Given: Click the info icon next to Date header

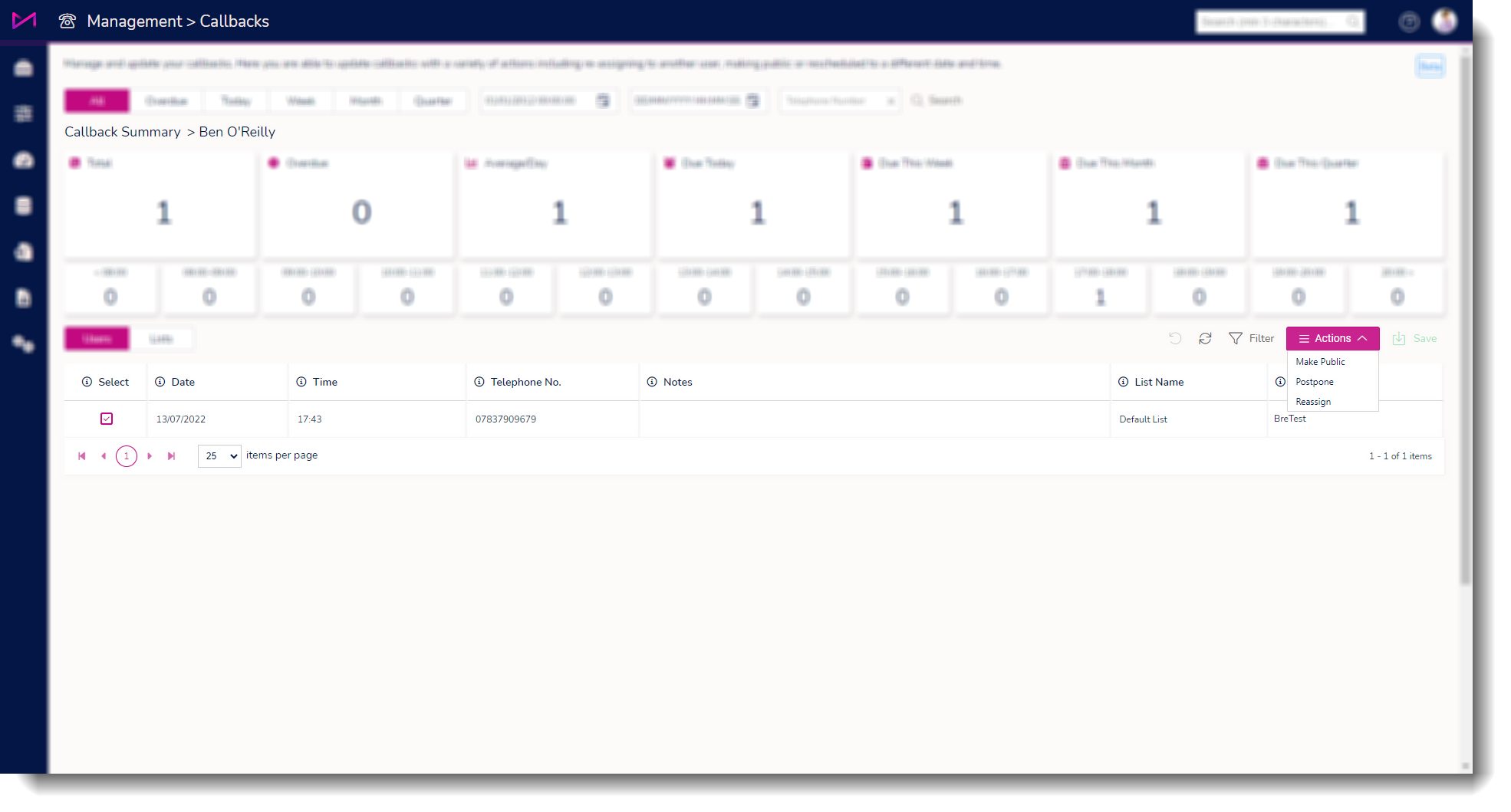Looking at the screenshot, I should [160, 382].
